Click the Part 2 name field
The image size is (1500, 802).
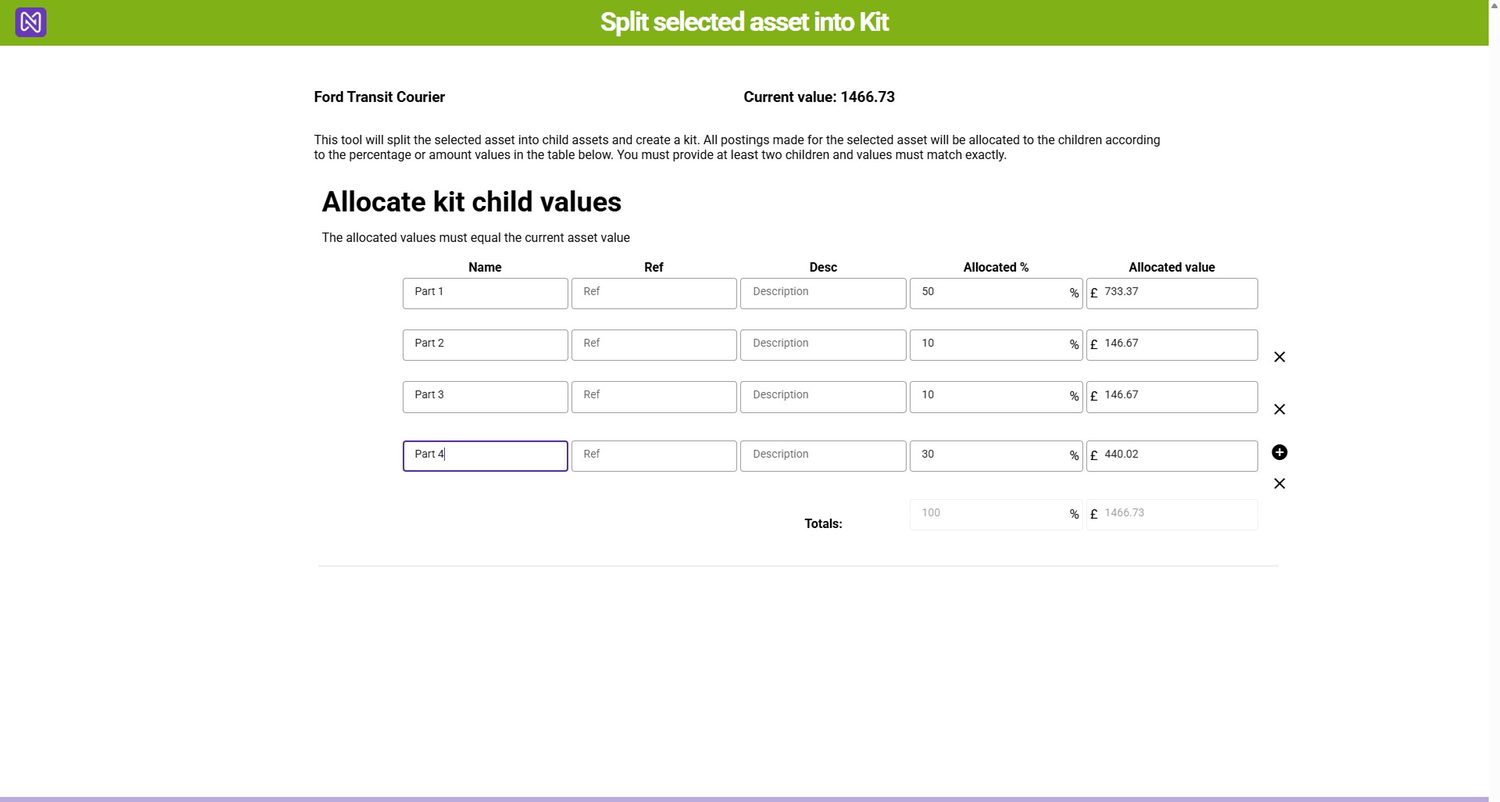485,345
